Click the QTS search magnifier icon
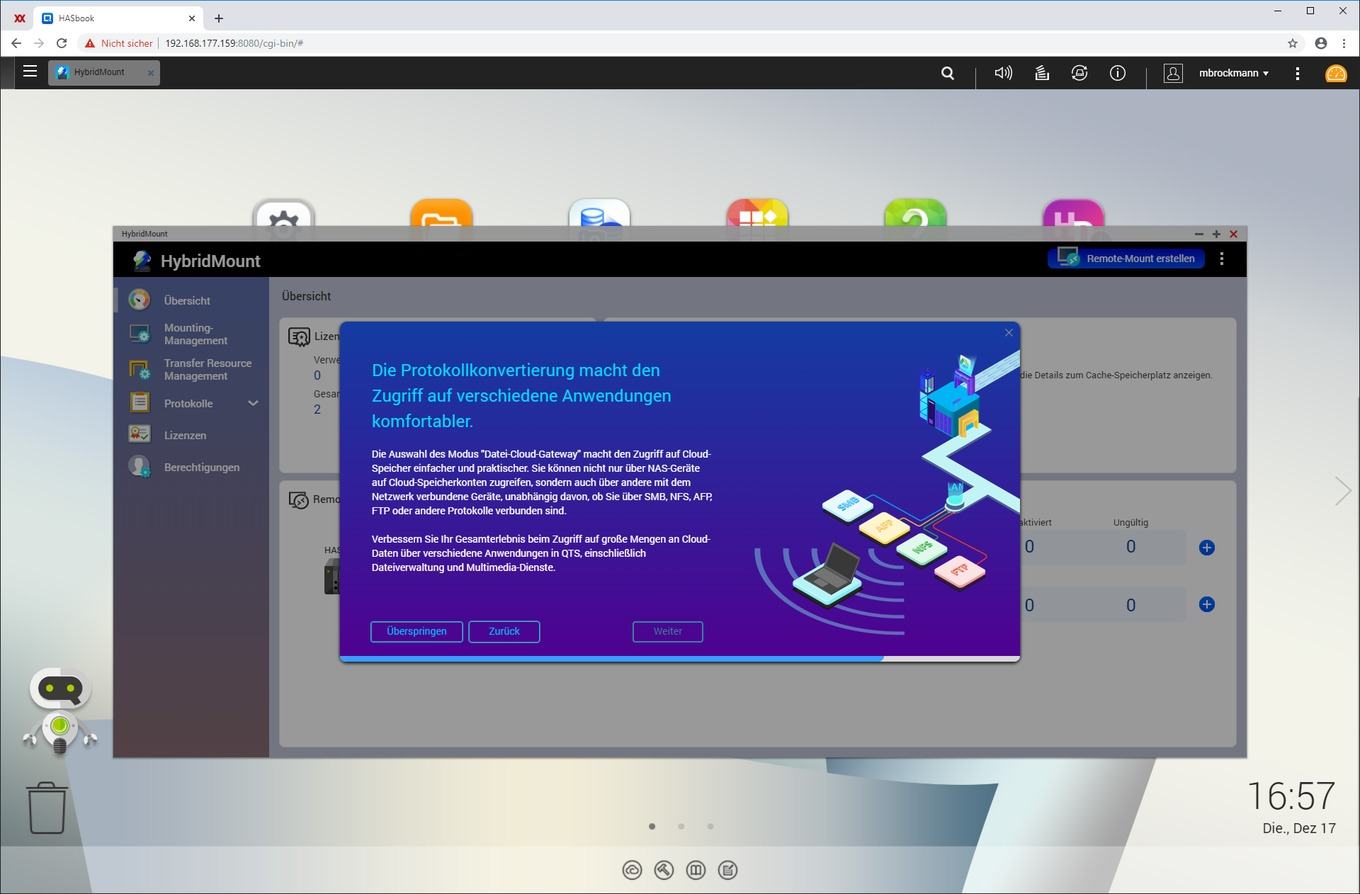 click(948, 73)
